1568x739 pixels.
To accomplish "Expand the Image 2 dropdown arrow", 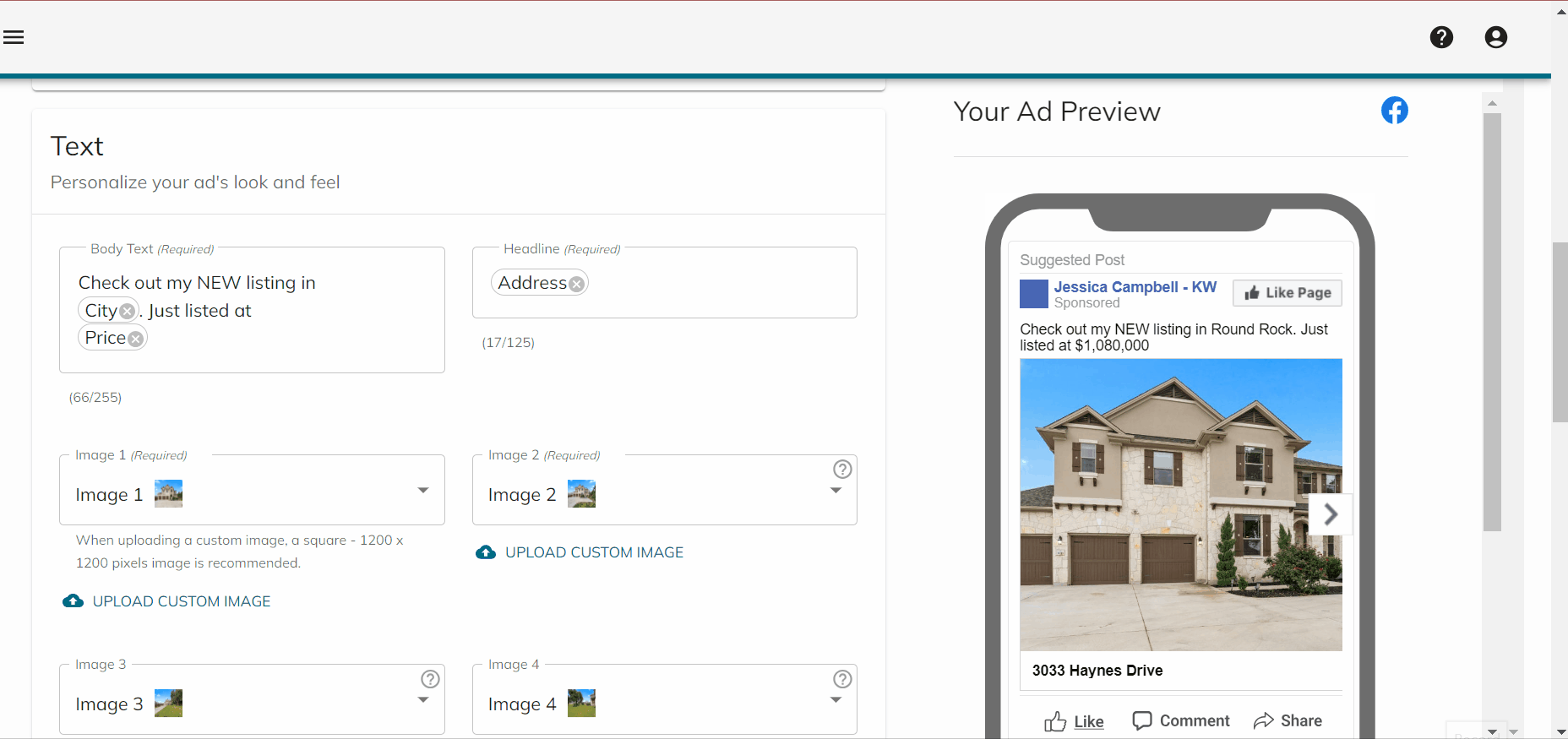I will coord(836,490).
